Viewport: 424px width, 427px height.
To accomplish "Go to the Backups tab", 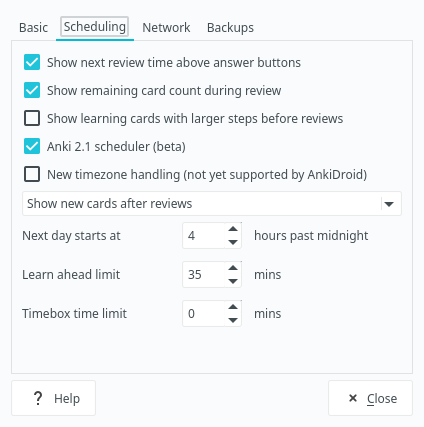I will (x=230, y=28).
